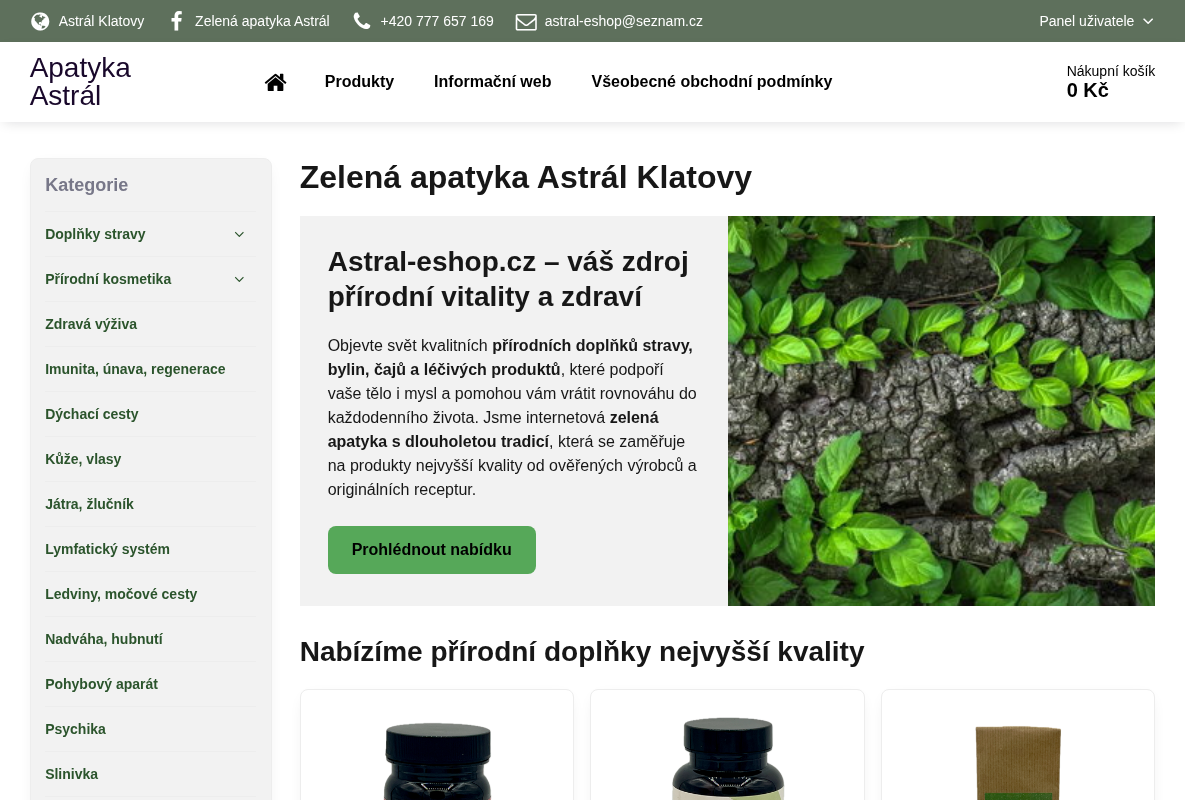Screen dimensions: 1200x800
Task: Open the Zelená apatyka Astrál Facebook link
Action: click(262, 21)
